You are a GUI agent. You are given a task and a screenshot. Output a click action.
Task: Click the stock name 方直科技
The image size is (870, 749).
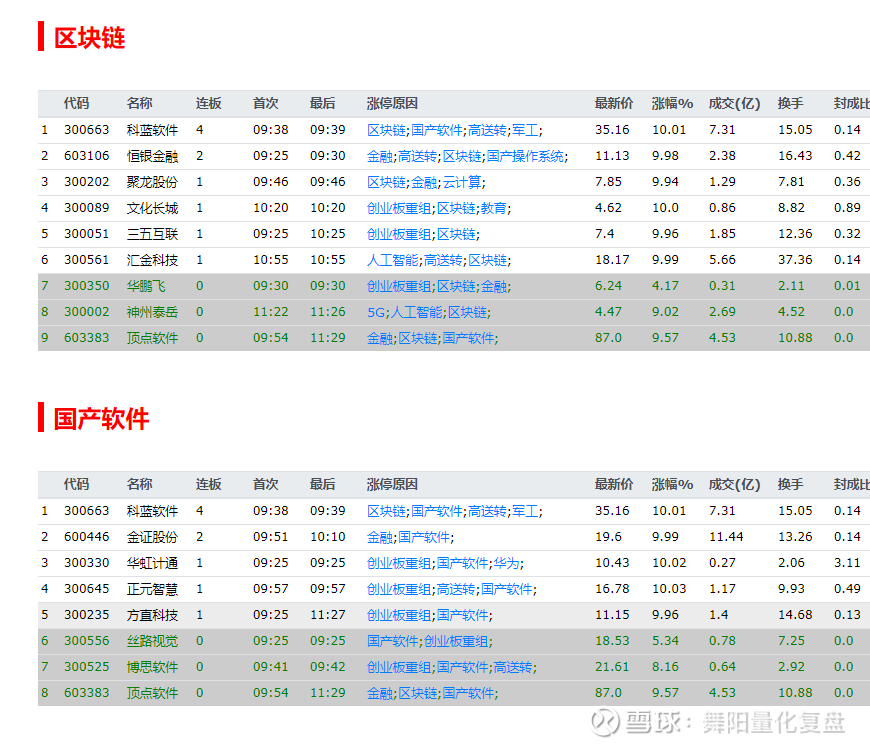coord(152,615)
